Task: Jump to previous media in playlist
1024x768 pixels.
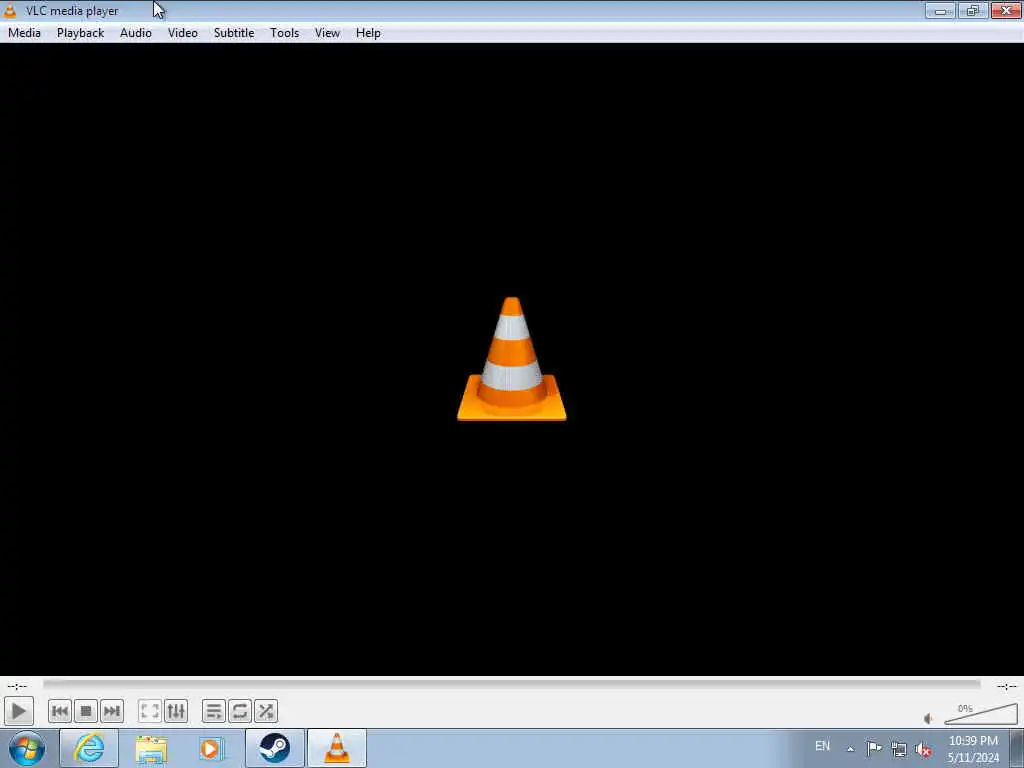Action: click(59, 711)
